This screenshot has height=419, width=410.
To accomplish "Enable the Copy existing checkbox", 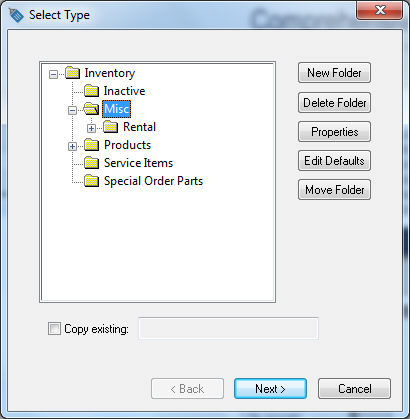I will (54, 329).
